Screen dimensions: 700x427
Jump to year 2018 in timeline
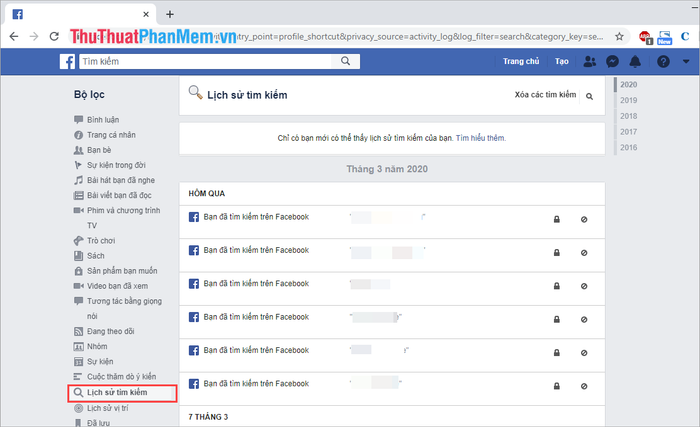[629, 116]
